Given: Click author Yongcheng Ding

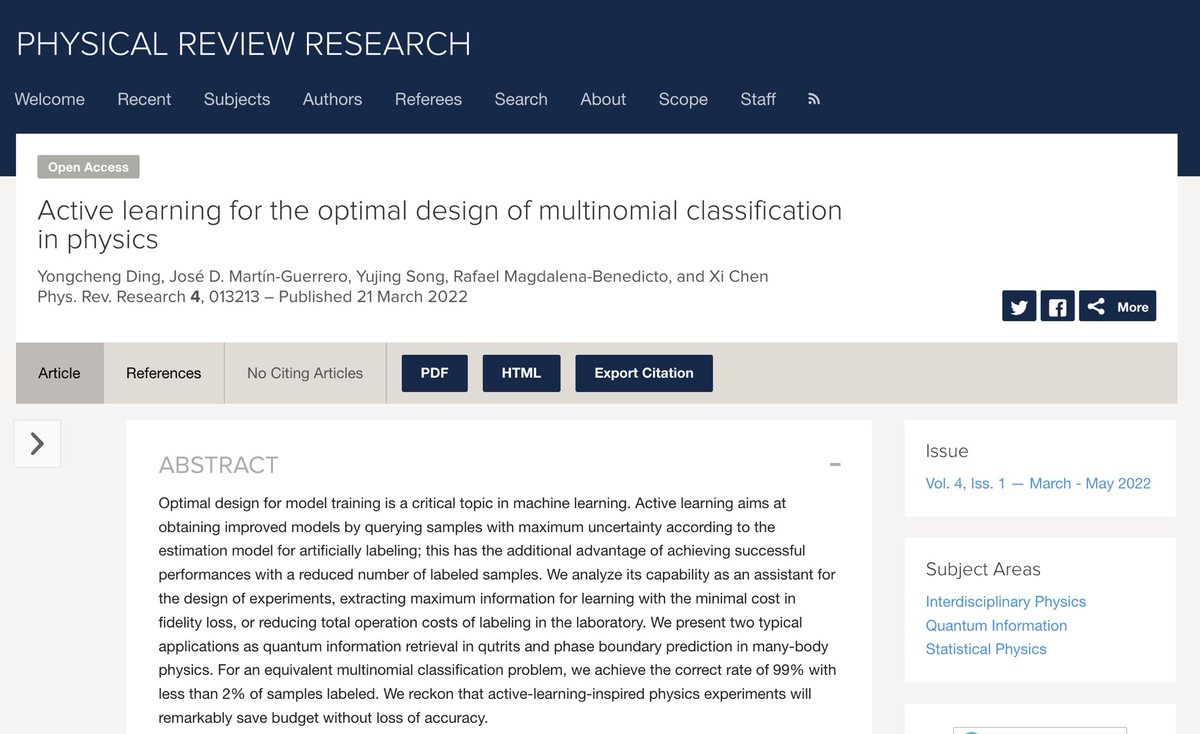Looking at the screenshot, I should point(98,276).
